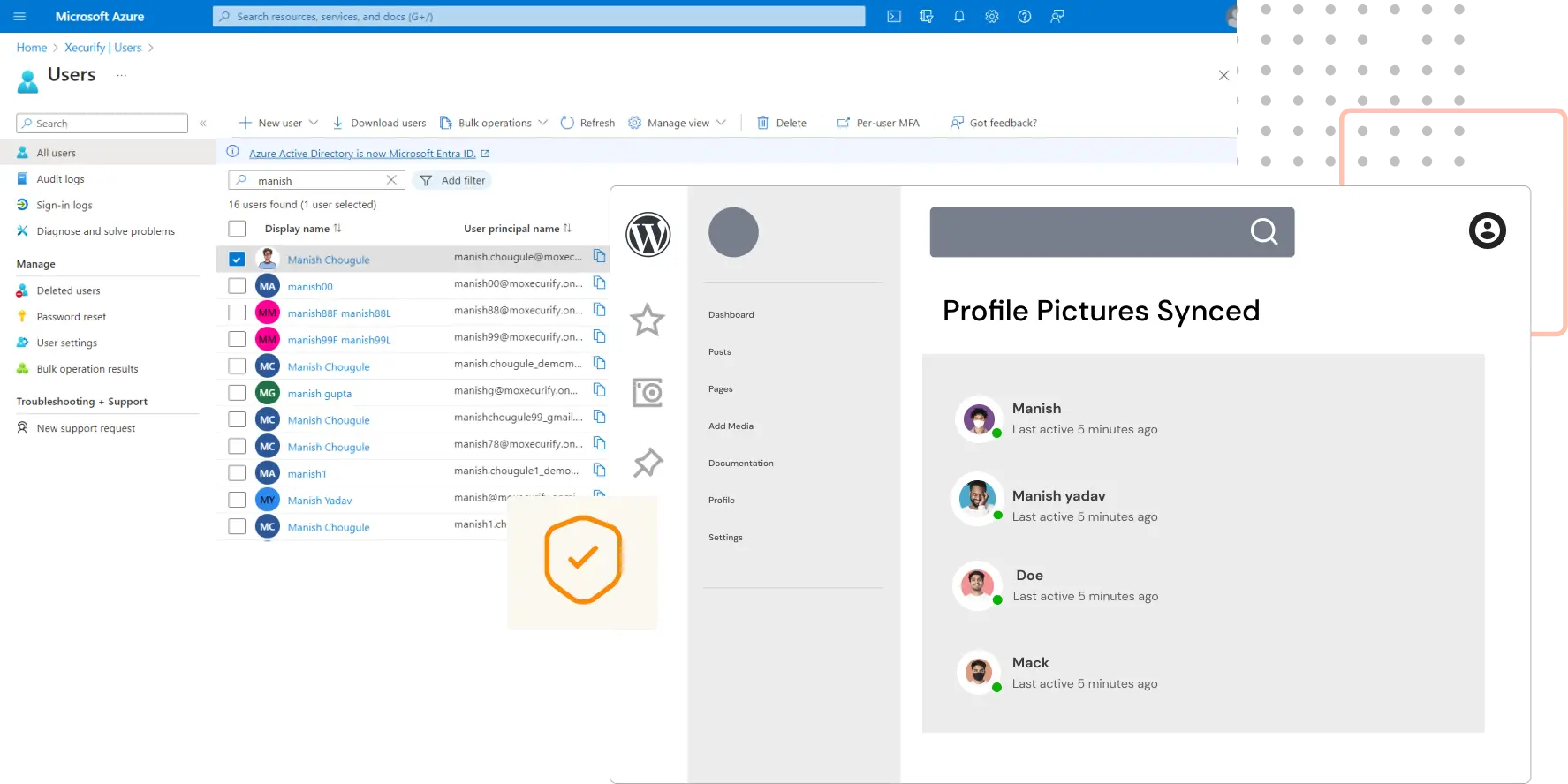Copy principal name for manish00

pyautogui.click(x=600, y=283)
